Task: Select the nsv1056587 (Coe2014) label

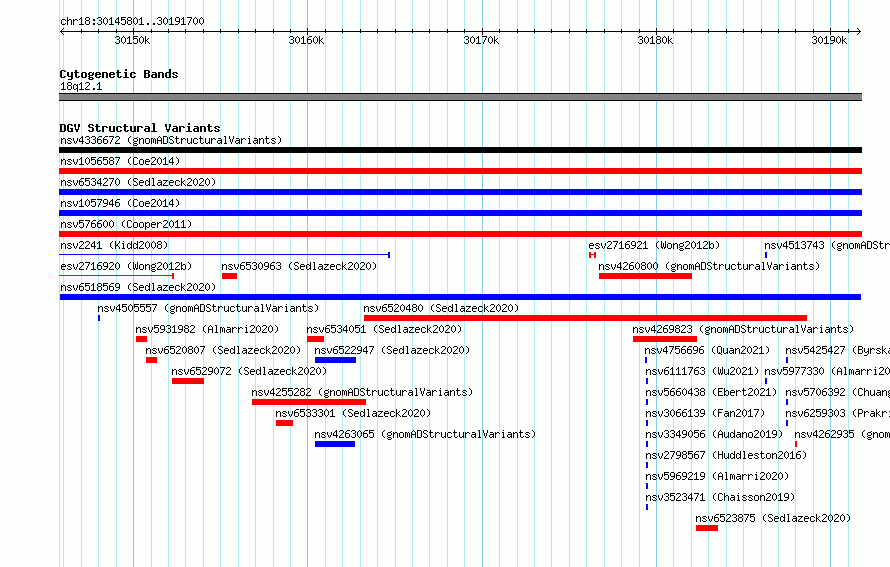Action: click(120, 161)
